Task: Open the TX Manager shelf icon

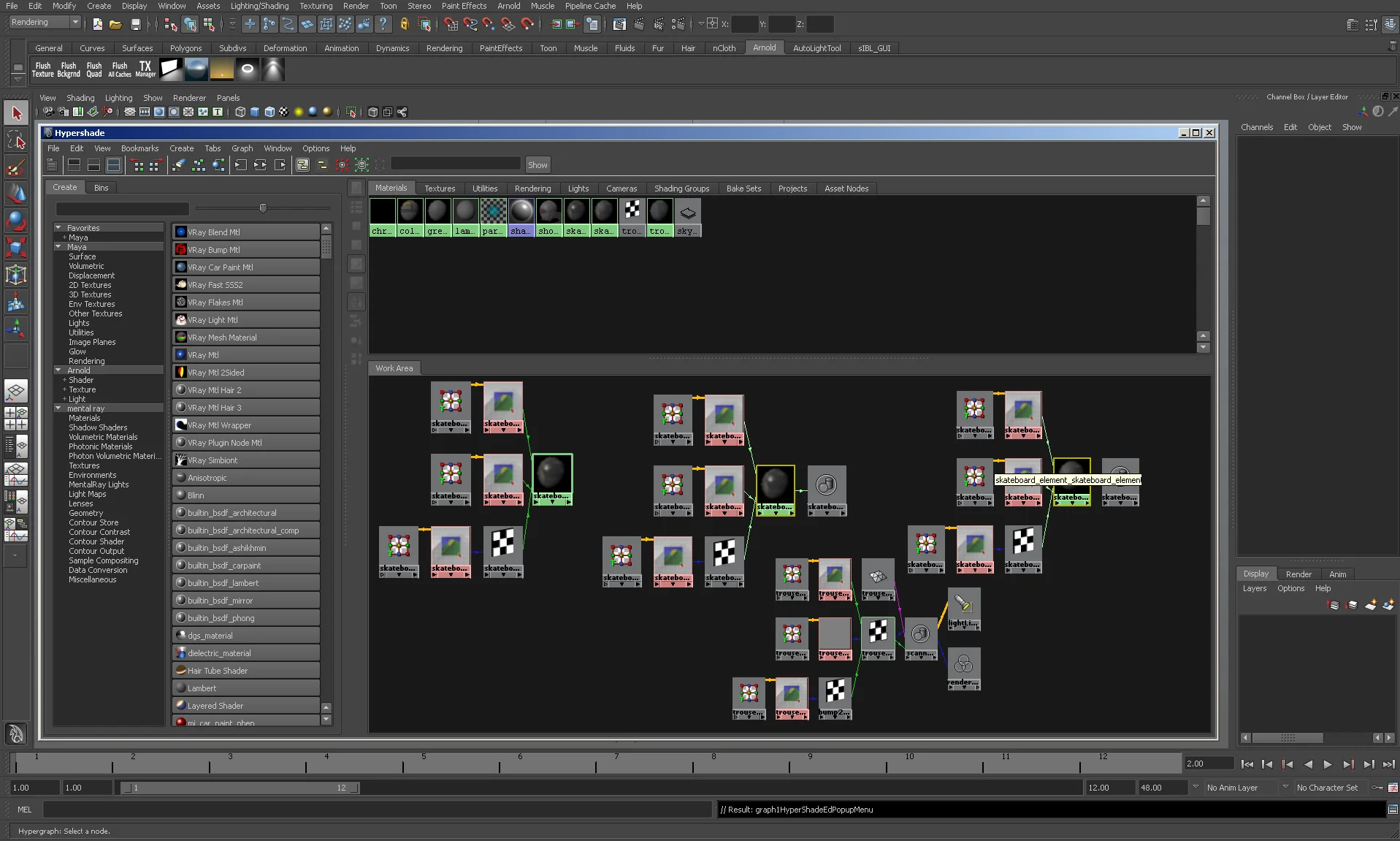Action: coord(145,69)
